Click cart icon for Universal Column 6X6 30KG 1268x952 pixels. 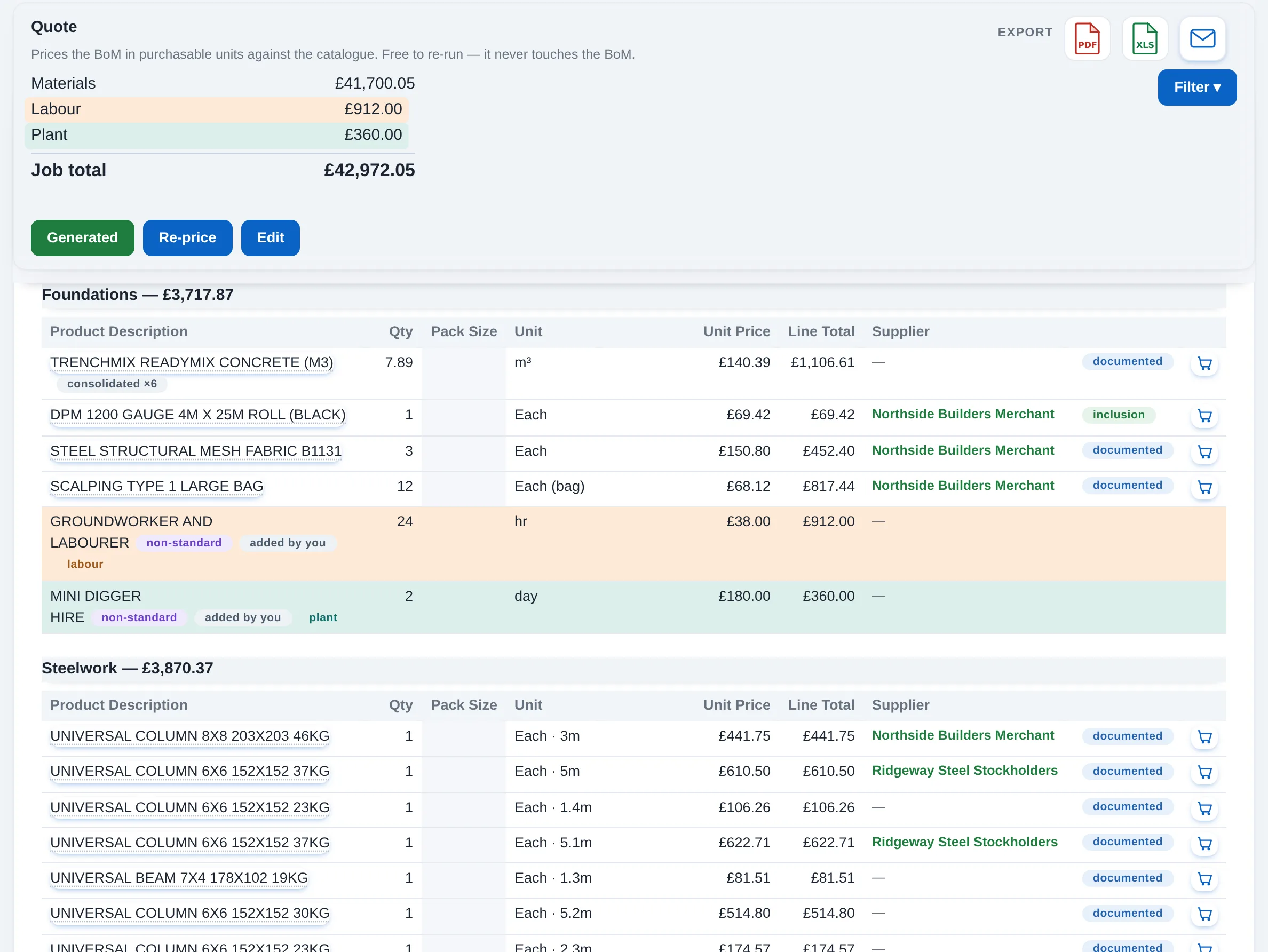[1204, 914]
